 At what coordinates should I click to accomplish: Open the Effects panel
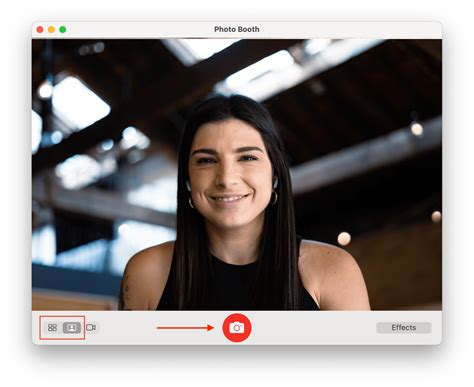click(x=404, y=328)
